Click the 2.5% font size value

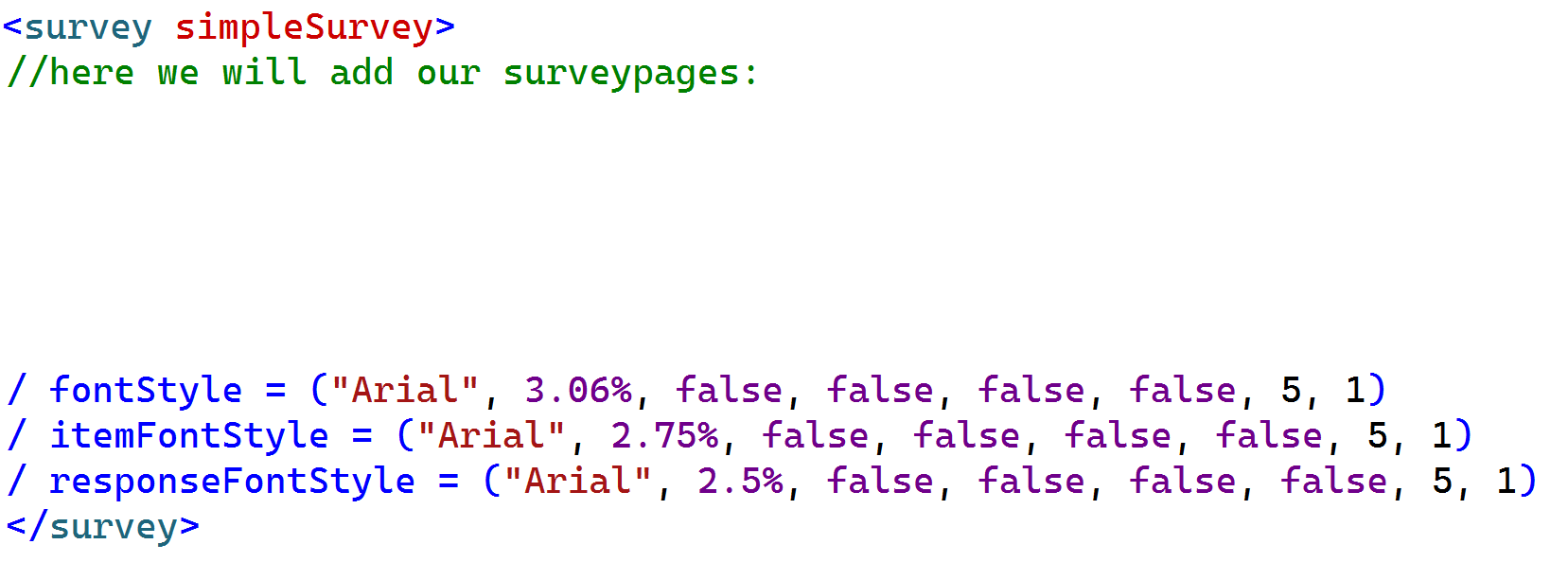click(x=740, y=481)
